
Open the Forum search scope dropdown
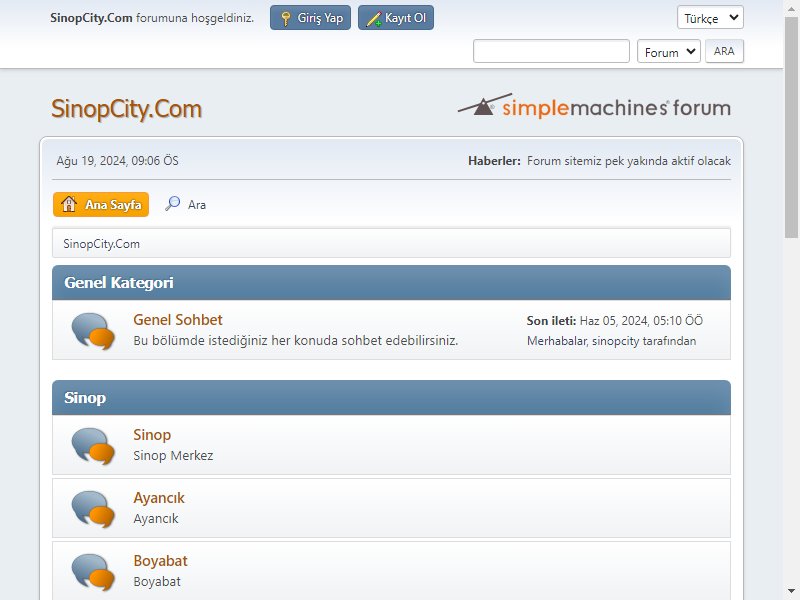(x=668, y=52)
